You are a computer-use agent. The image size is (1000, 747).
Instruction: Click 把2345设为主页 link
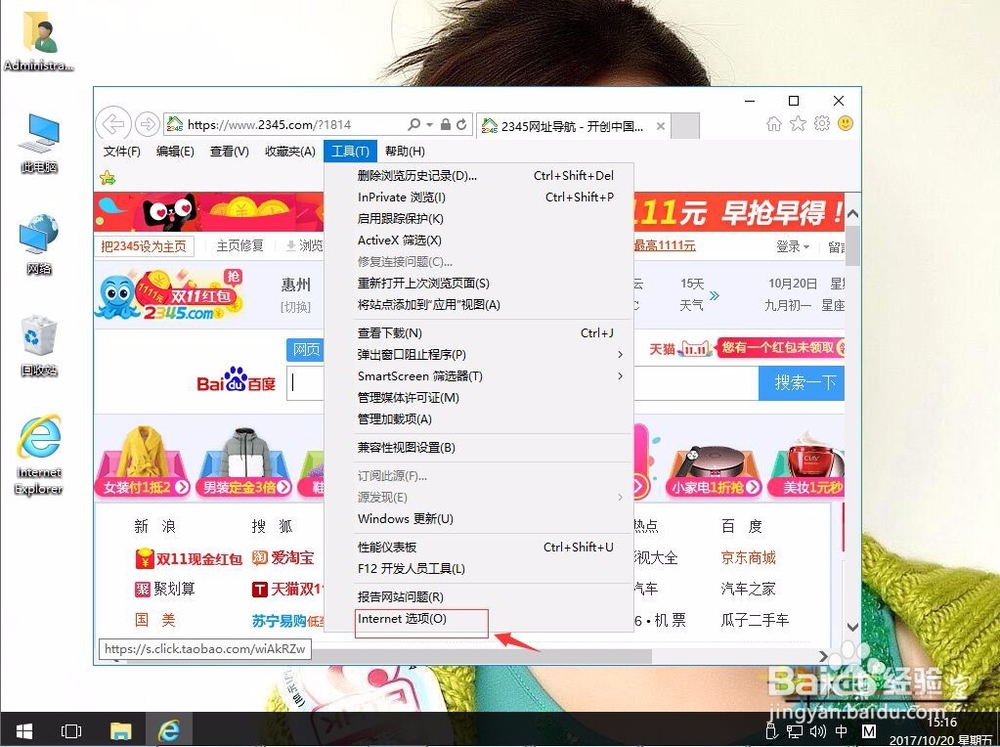click(x=143, y=246)
